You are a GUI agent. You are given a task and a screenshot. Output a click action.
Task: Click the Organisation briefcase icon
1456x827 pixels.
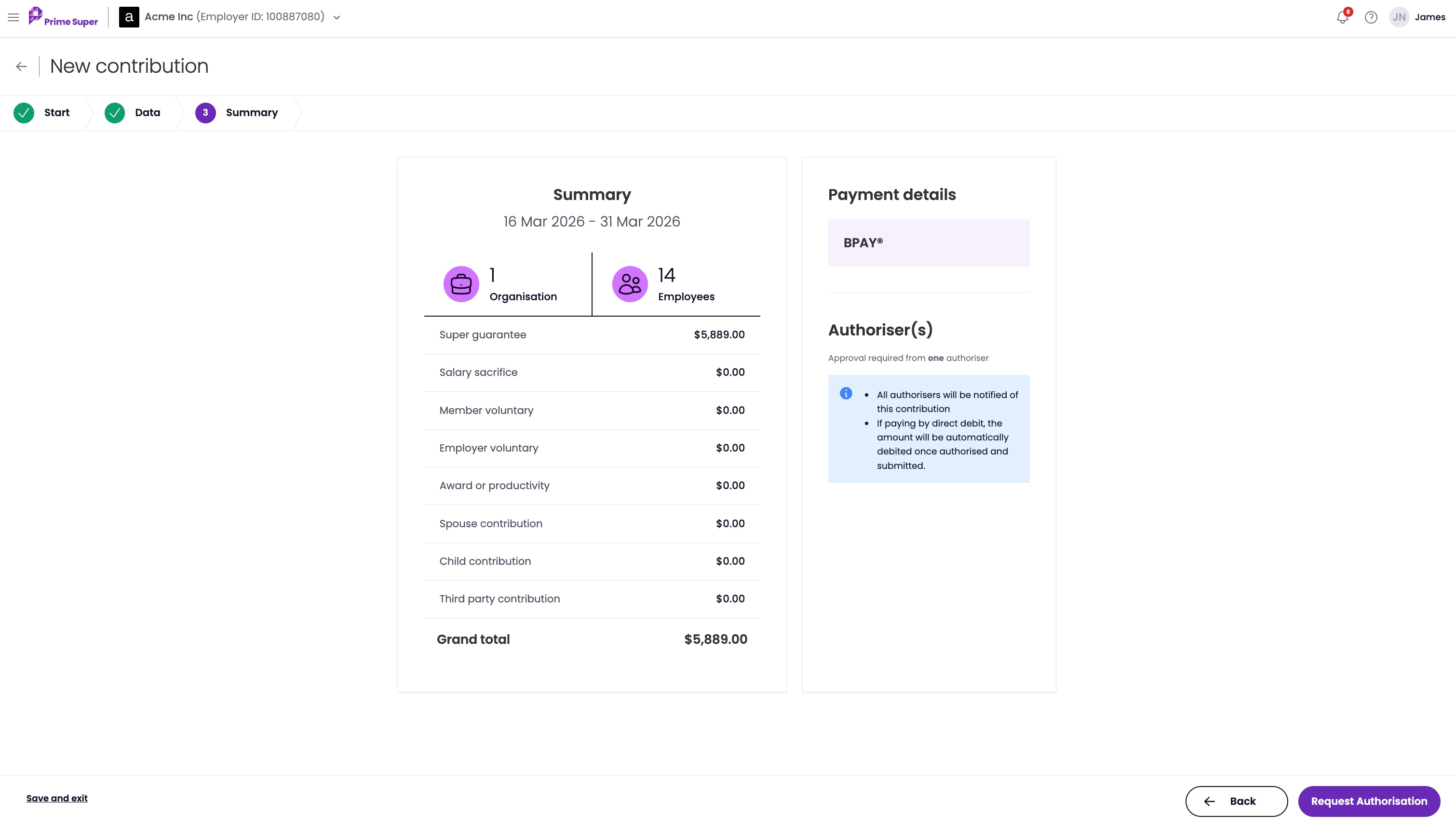coord(461,284)
